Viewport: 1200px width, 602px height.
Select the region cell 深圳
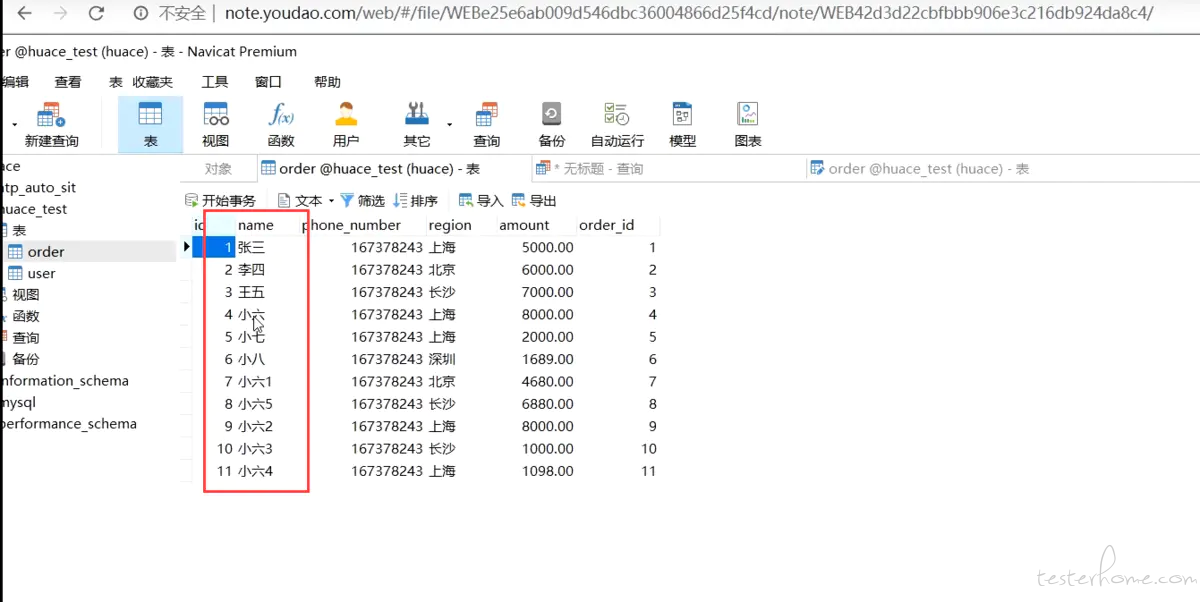pos(442,359)
